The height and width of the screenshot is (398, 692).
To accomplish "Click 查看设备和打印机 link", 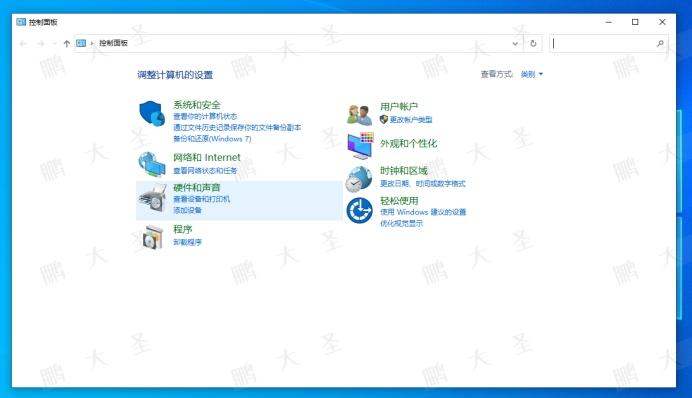I will click(202, 199).
